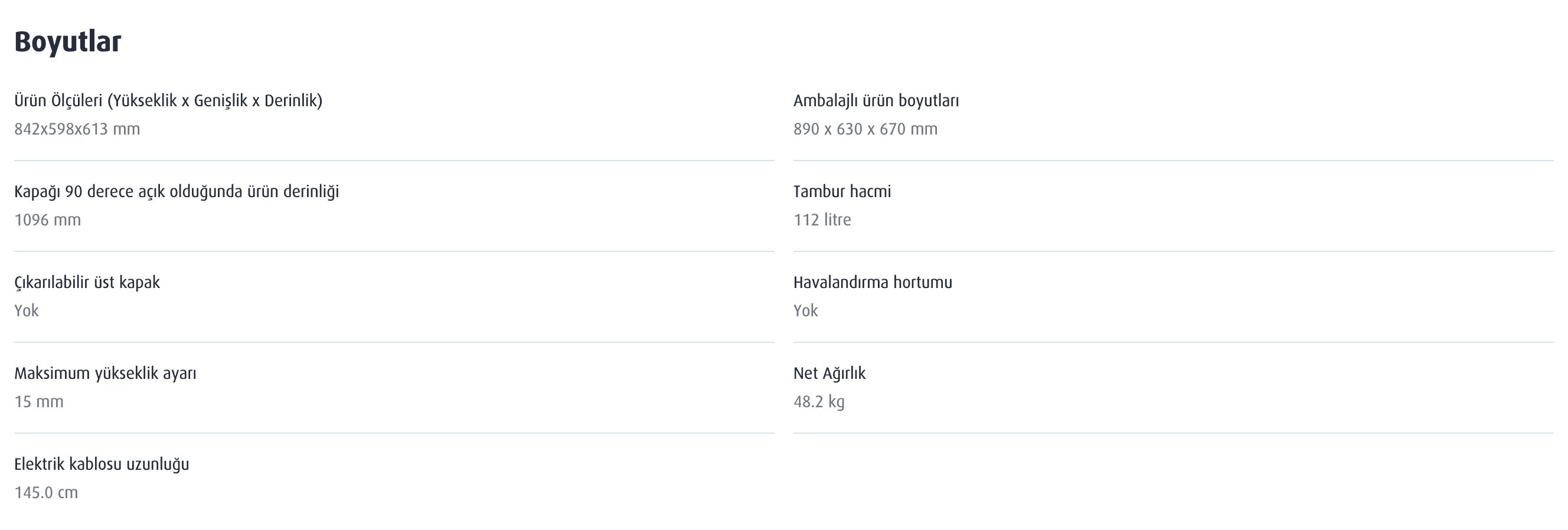Screen dimensions: 1568x530
Task: Select the Elektrik kablosu uzunluğu label
Action: tap(102, 464)
